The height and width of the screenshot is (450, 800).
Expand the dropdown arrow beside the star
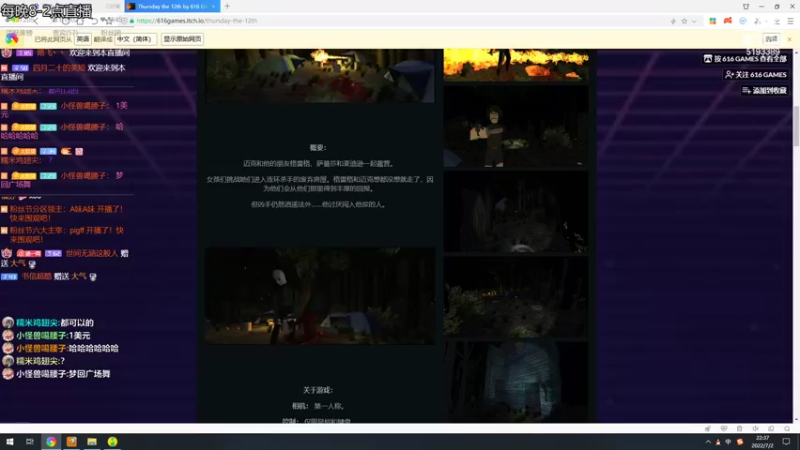[x=694, y=21]
